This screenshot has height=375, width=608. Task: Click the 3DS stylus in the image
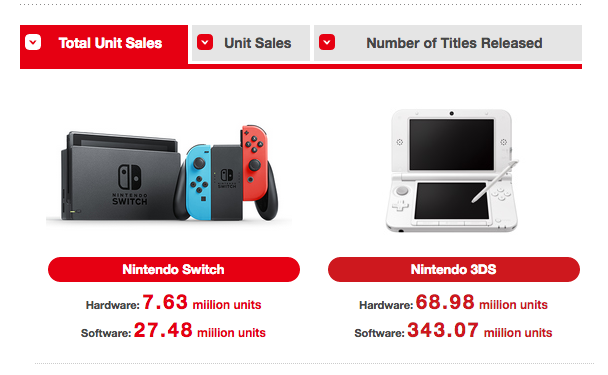495,181
